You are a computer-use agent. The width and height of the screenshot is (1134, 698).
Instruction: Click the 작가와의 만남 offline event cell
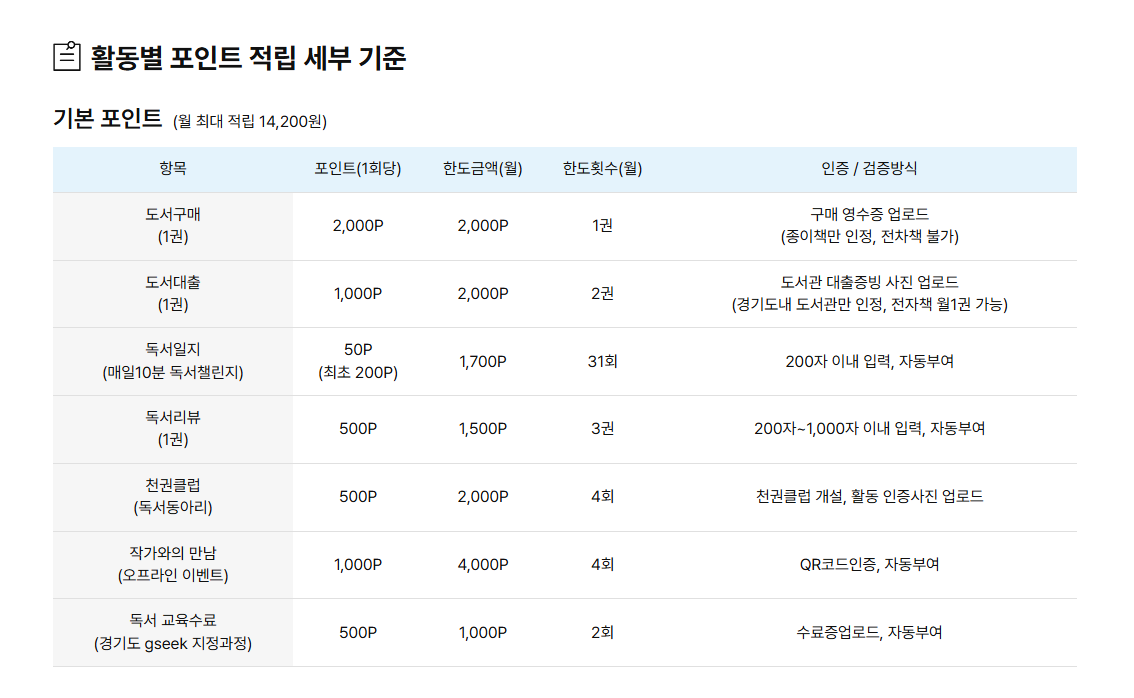172,565
